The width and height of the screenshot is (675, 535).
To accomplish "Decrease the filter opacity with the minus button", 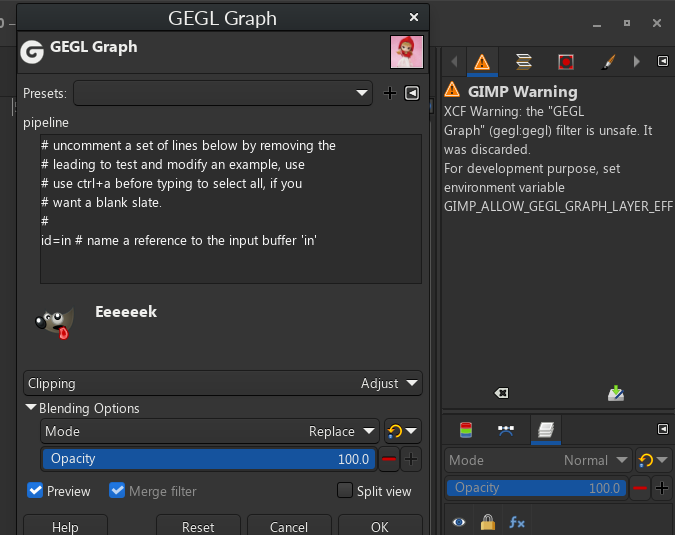I will point(389,459).
